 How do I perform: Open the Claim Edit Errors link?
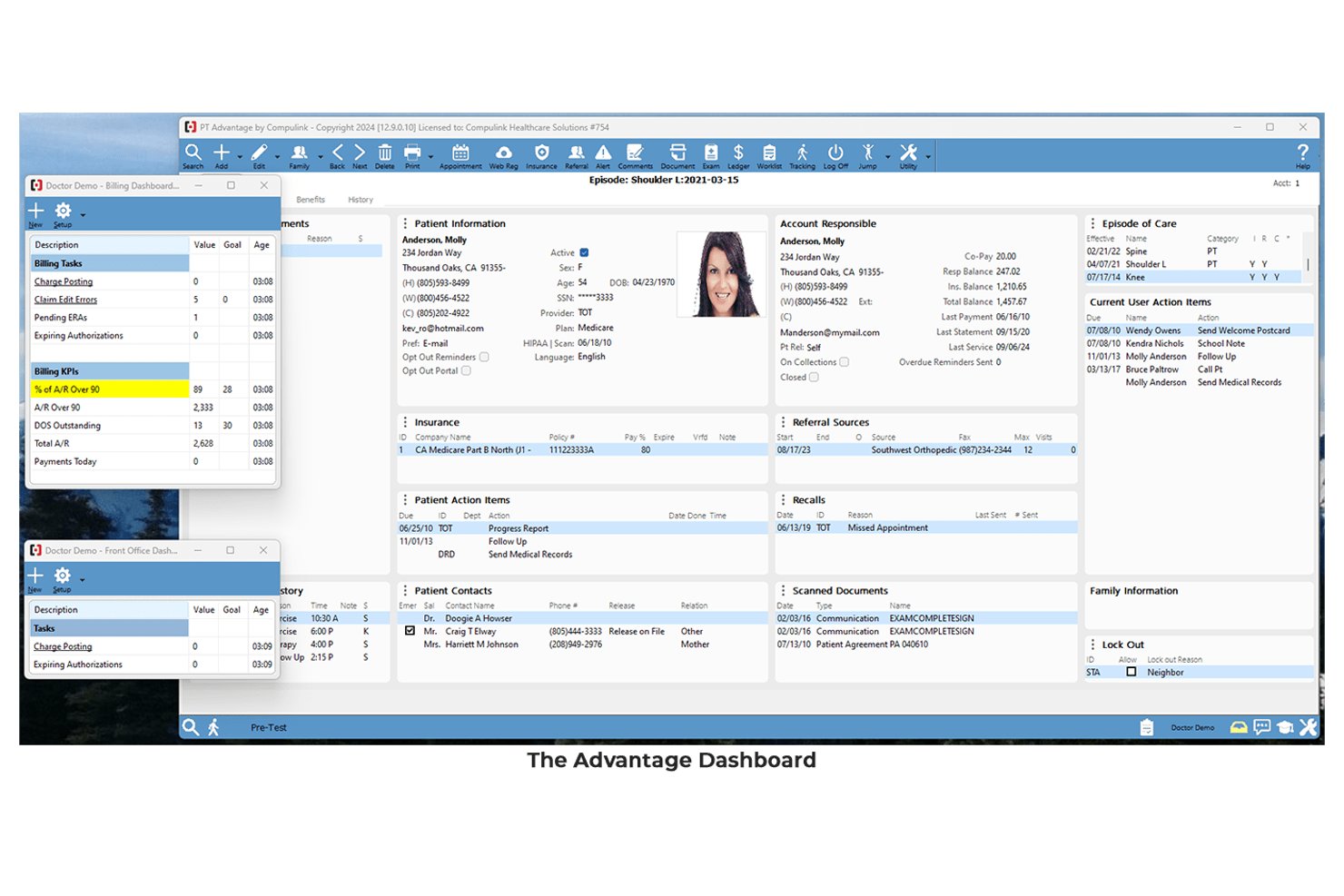click(x=65, y=300)
